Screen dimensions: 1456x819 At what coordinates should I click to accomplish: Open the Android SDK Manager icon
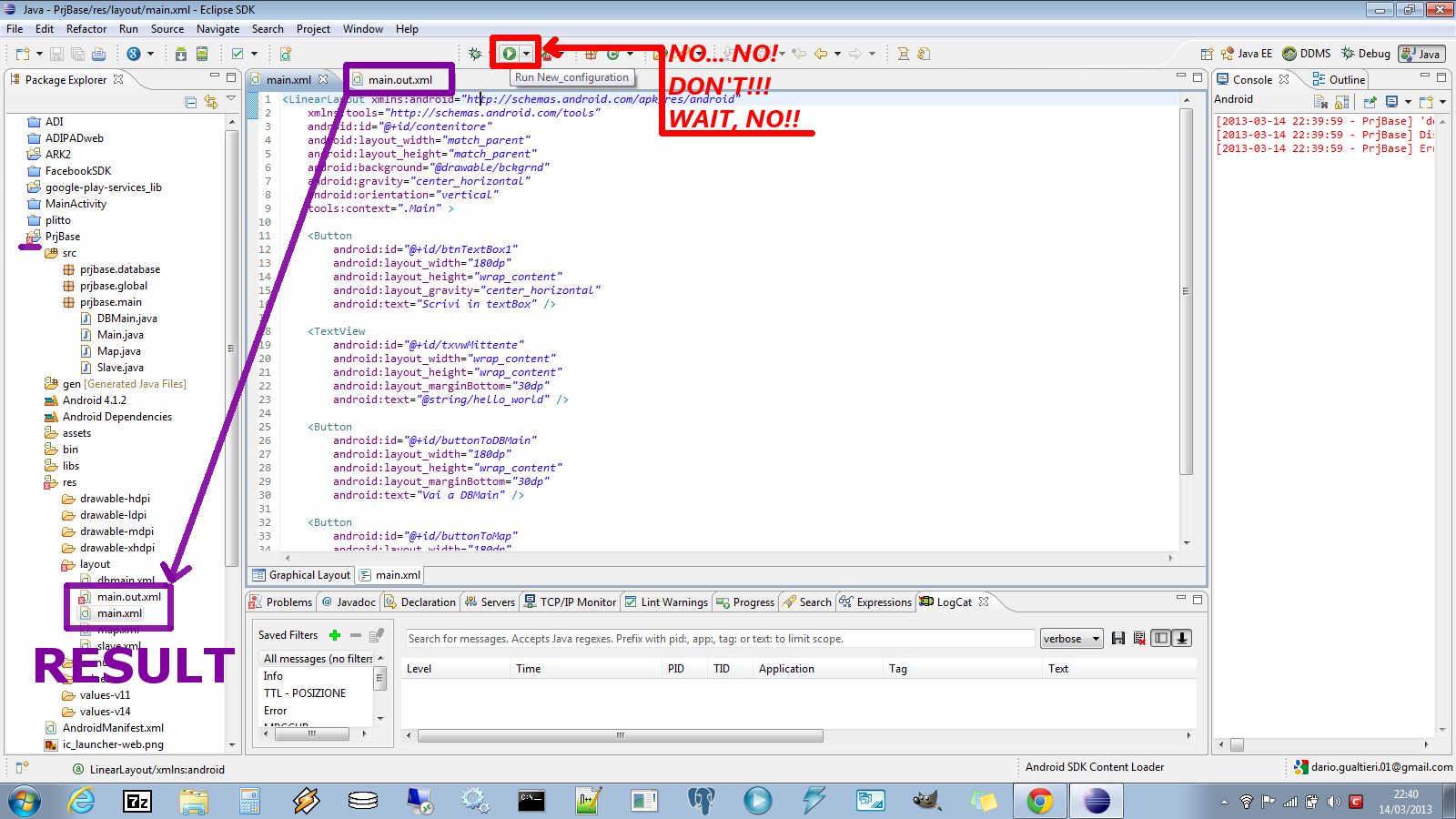[181, 54]
